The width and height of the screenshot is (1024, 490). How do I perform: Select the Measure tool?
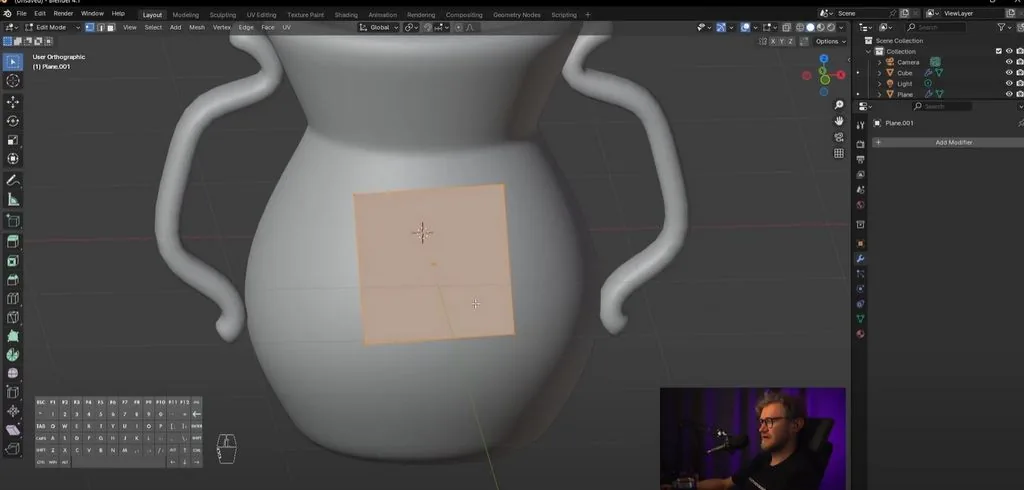[13, 199]
